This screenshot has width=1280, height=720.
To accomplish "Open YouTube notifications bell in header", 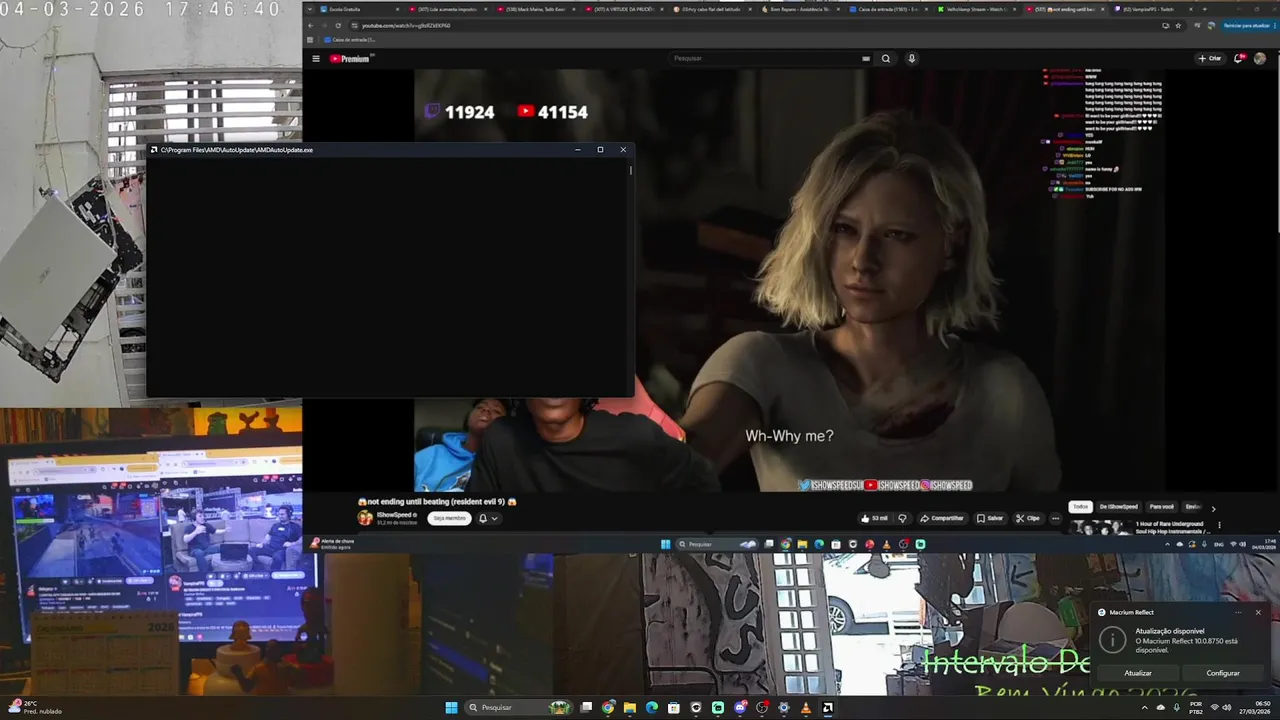I will pos(1239,58).
